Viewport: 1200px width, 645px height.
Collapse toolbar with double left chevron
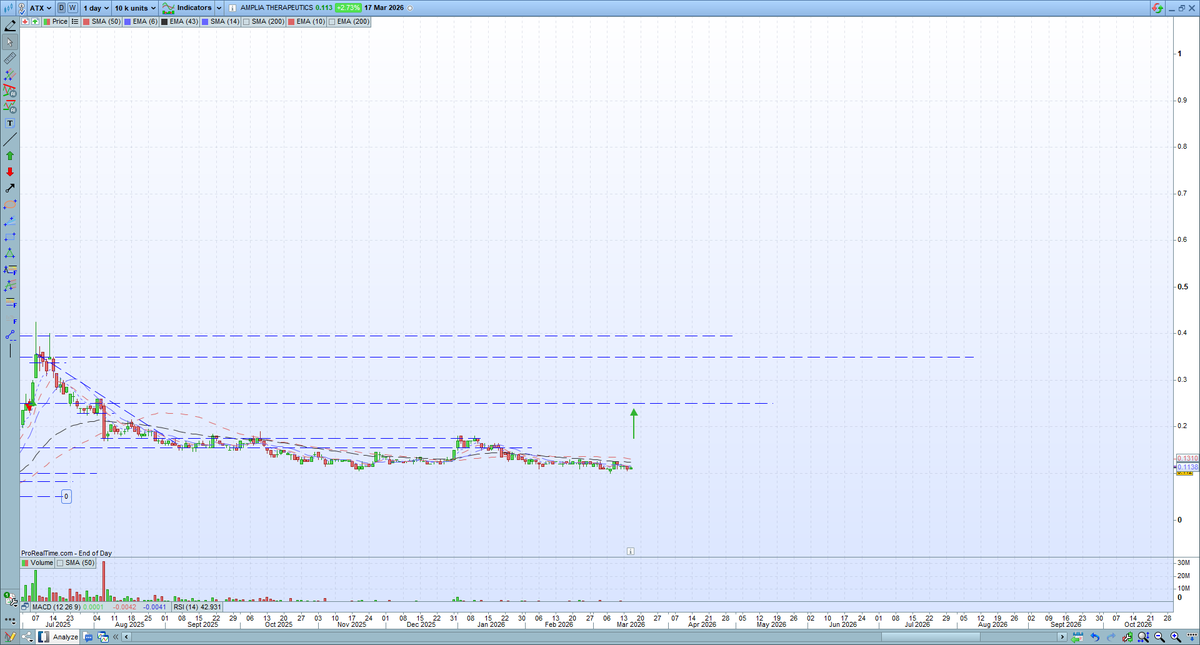click(115, 637)
